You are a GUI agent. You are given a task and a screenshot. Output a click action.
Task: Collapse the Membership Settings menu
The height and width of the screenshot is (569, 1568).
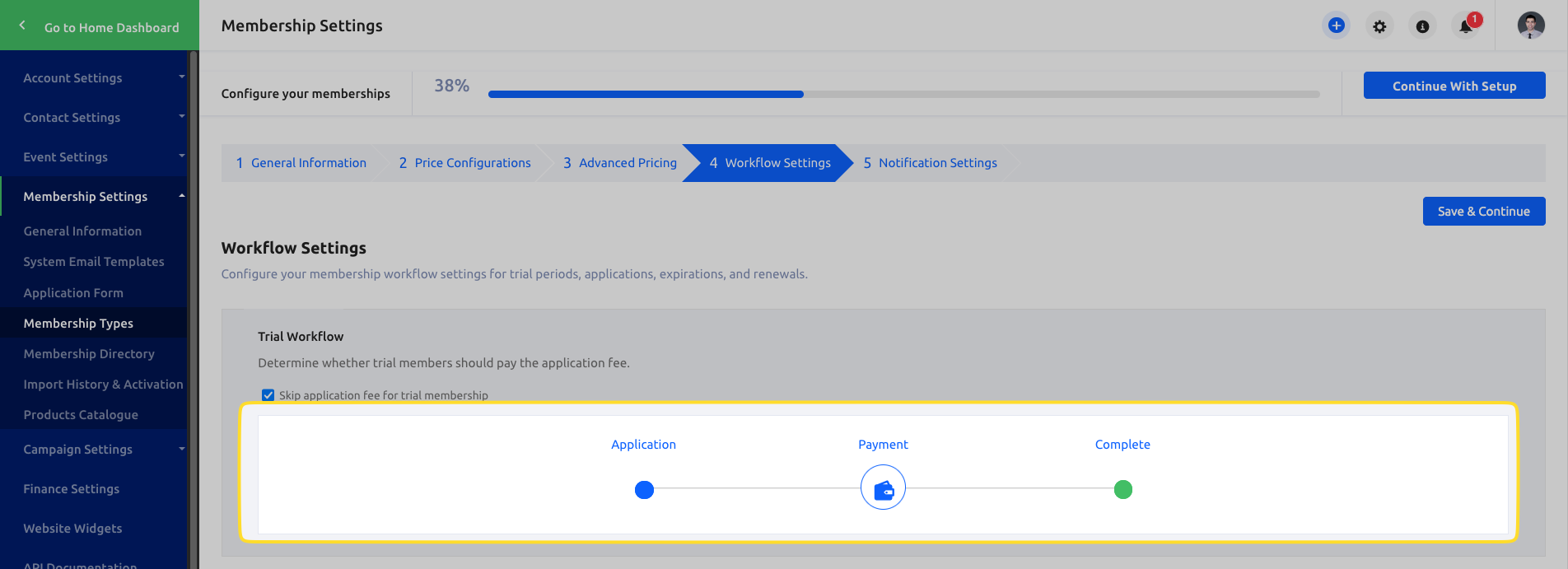tap(94, 196)
